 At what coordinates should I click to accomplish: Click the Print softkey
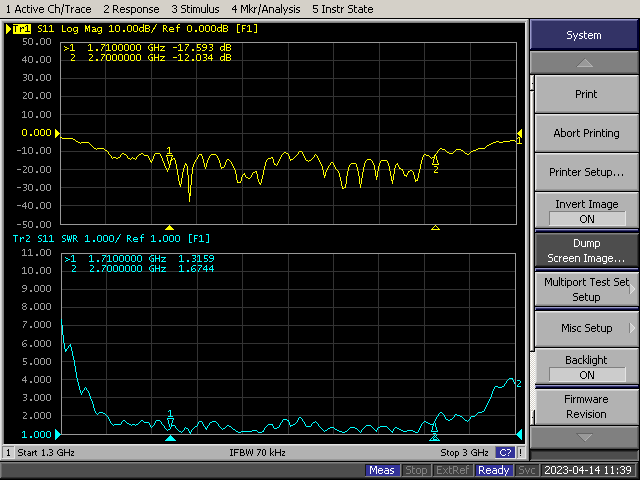click(586, 94)
